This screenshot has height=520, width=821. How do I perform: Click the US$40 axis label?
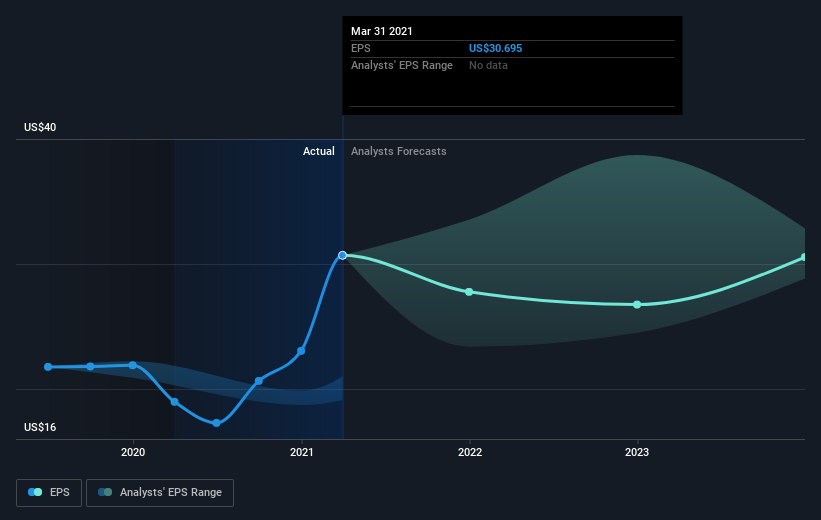[x=40, y=127]
